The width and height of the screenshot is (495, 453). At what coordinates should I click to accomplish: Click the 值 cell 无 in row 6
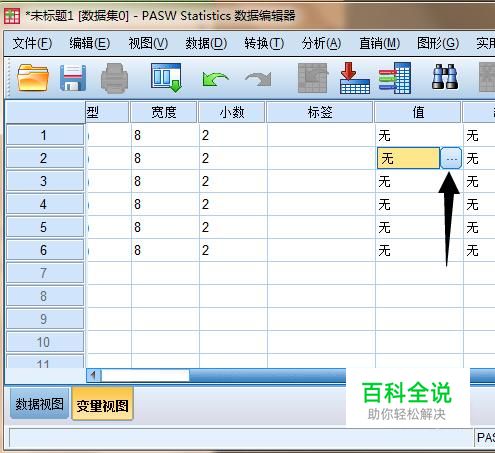point(419,250)
